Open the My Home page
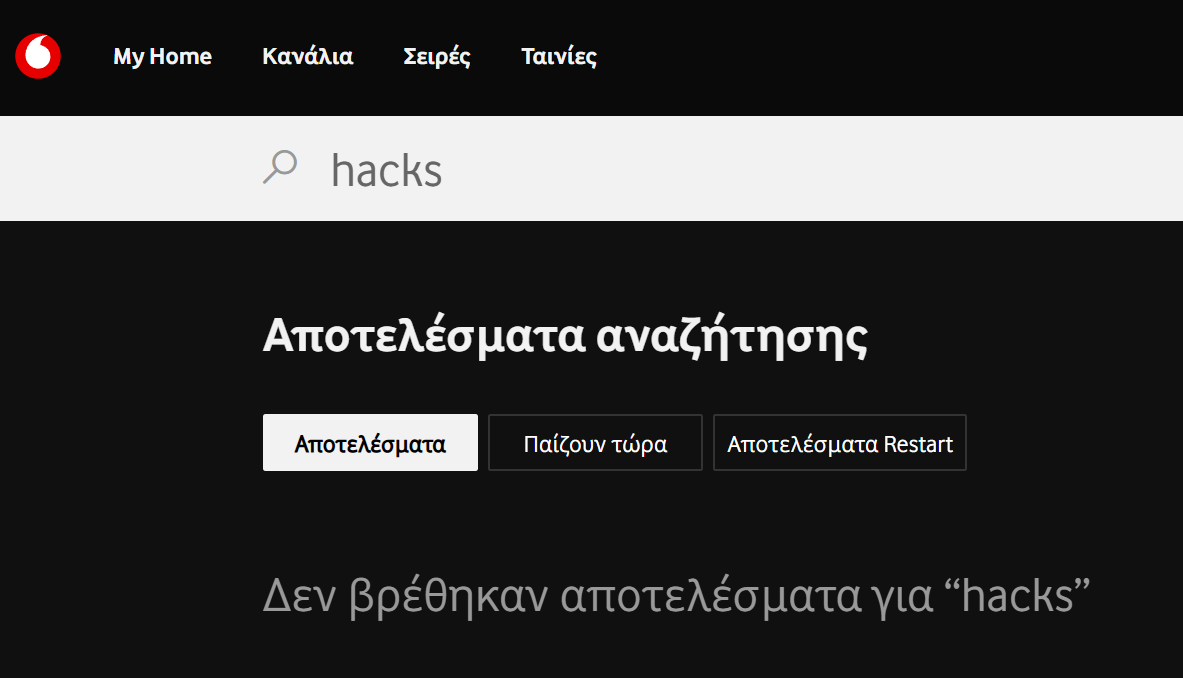 pyautogui.click(x=162, y=57)
